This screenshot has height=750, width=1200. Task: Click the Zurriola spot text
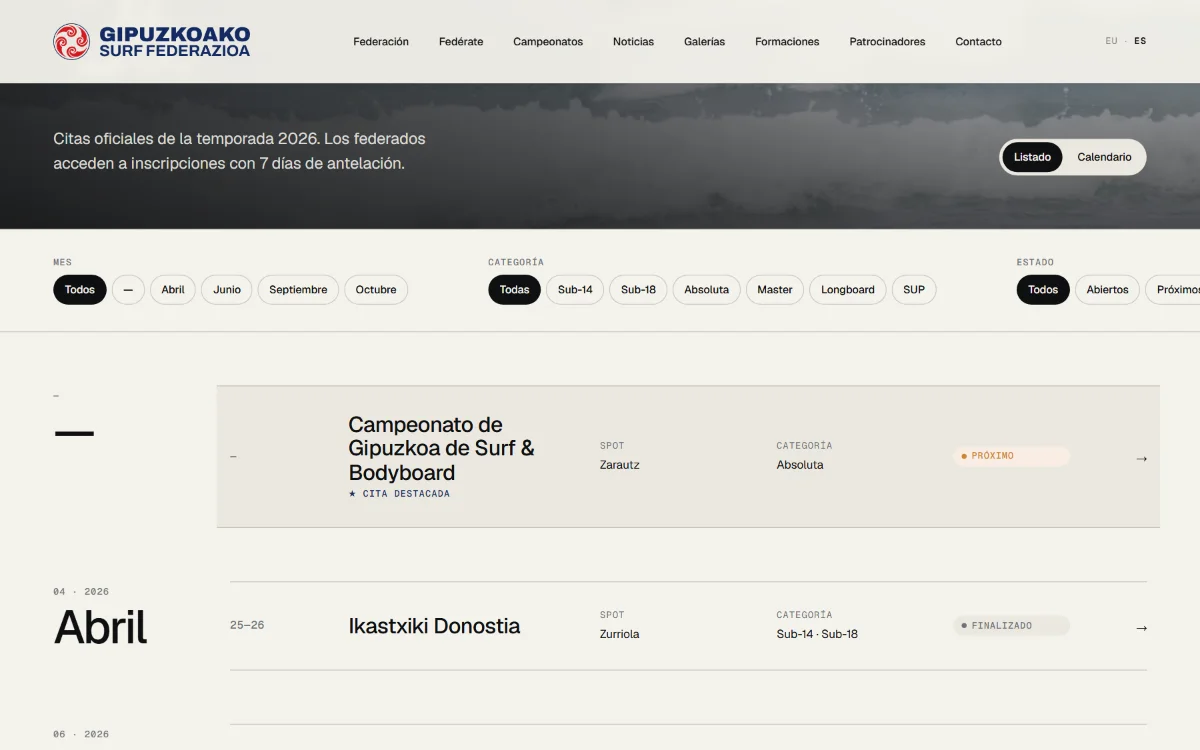(x=620, y=634)
